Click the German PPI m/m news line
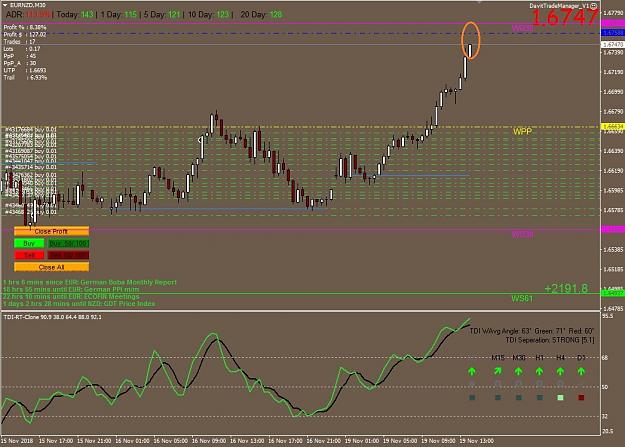Viewport: 625px width, 447px height. pos(71,289)
